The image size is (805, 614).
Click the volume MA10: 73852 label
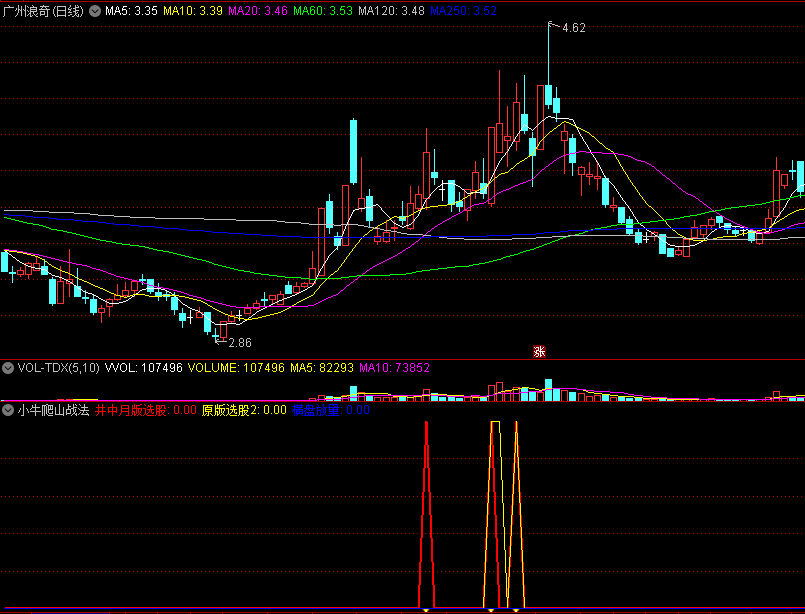[394, 368]
